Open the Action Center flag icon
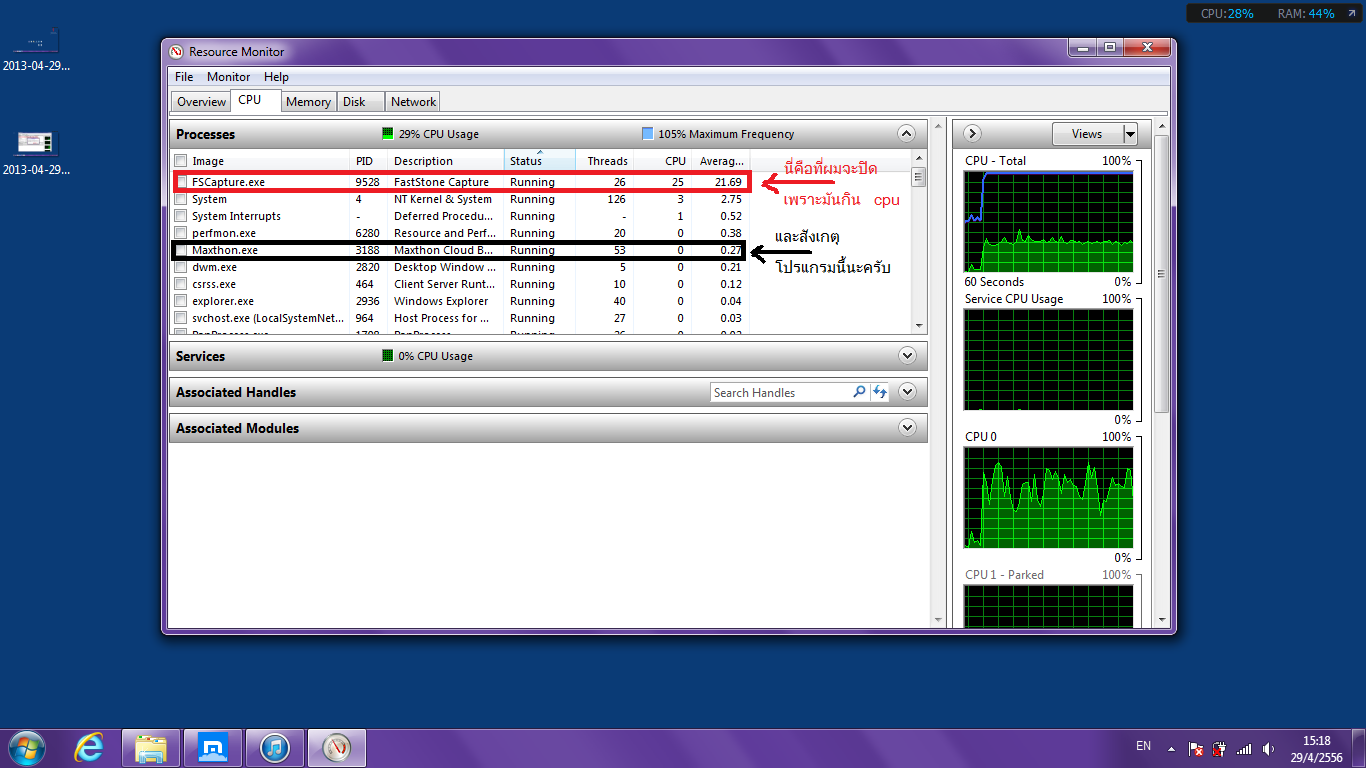The width and height of the screenshot is (1366, 768). pos(1195,748)
